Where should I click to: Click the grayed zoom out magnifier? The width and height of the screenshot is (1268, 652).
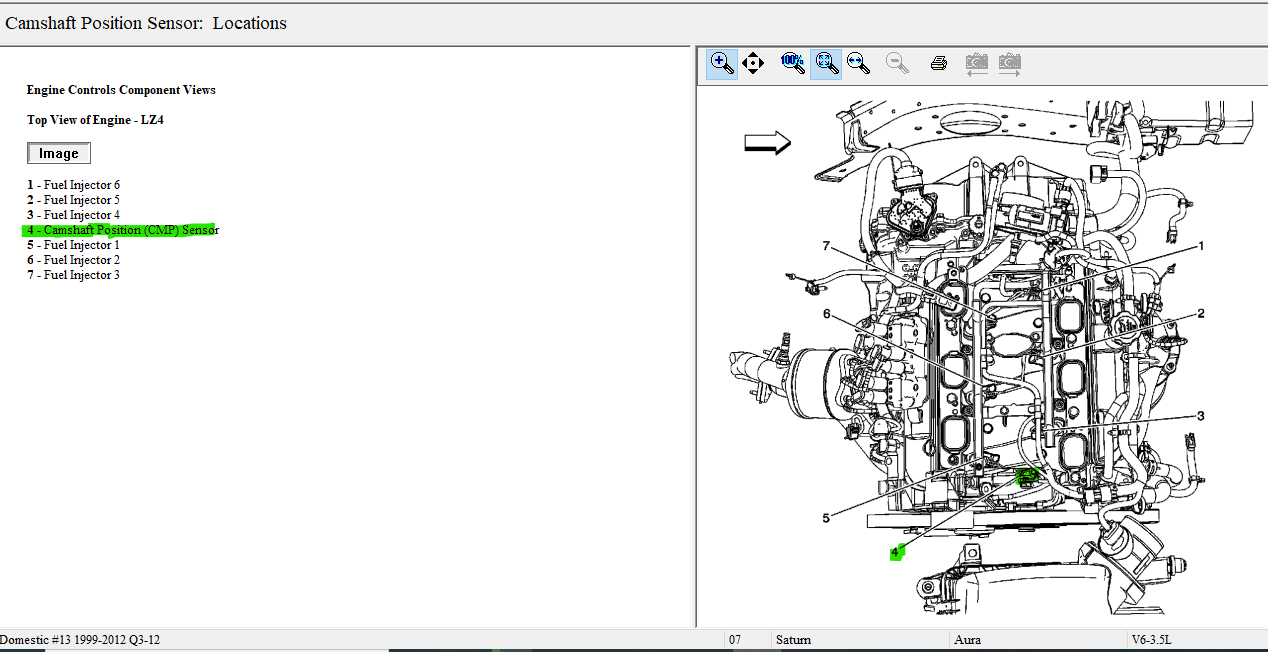tap(897, 64)
